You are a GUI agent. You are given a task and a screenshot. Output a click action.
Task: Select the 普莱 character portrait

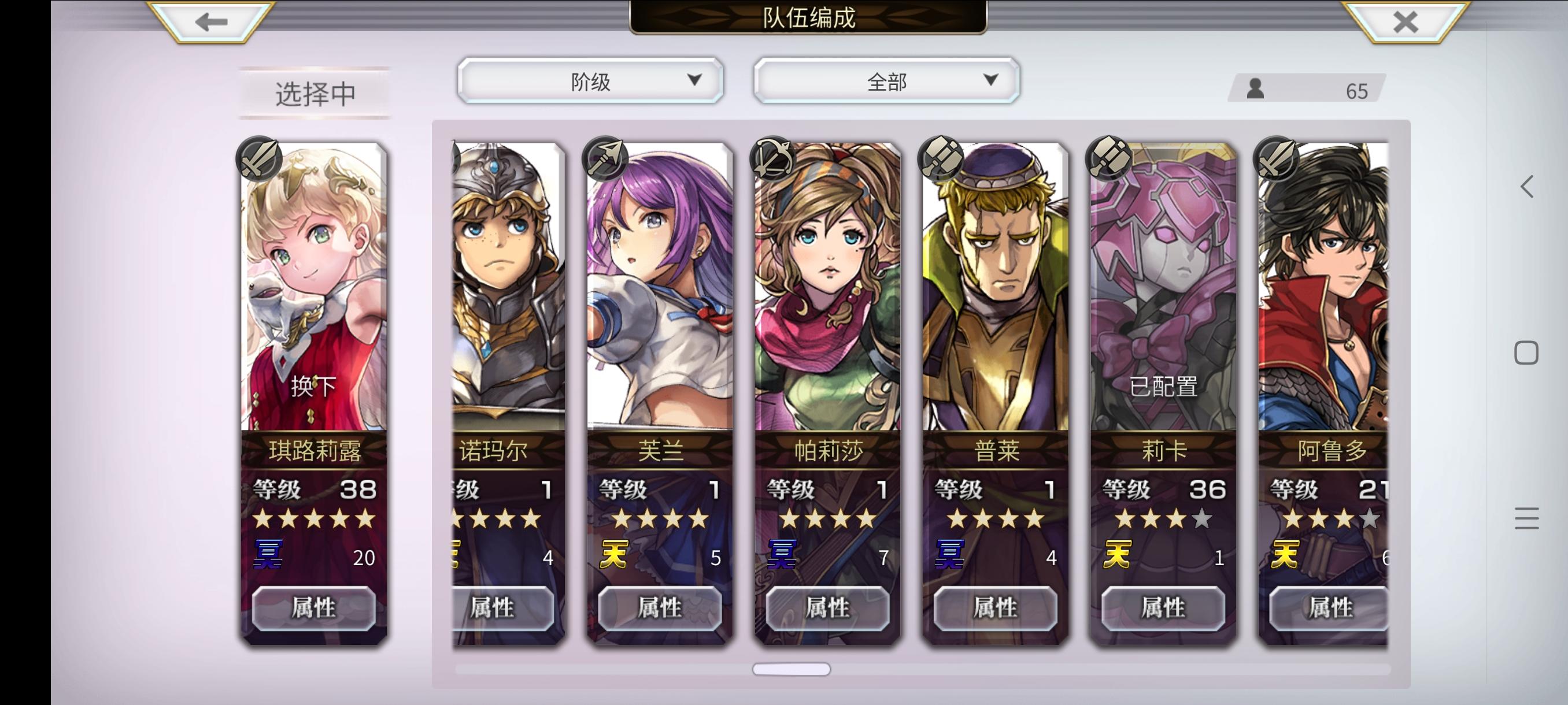point(996,286)
